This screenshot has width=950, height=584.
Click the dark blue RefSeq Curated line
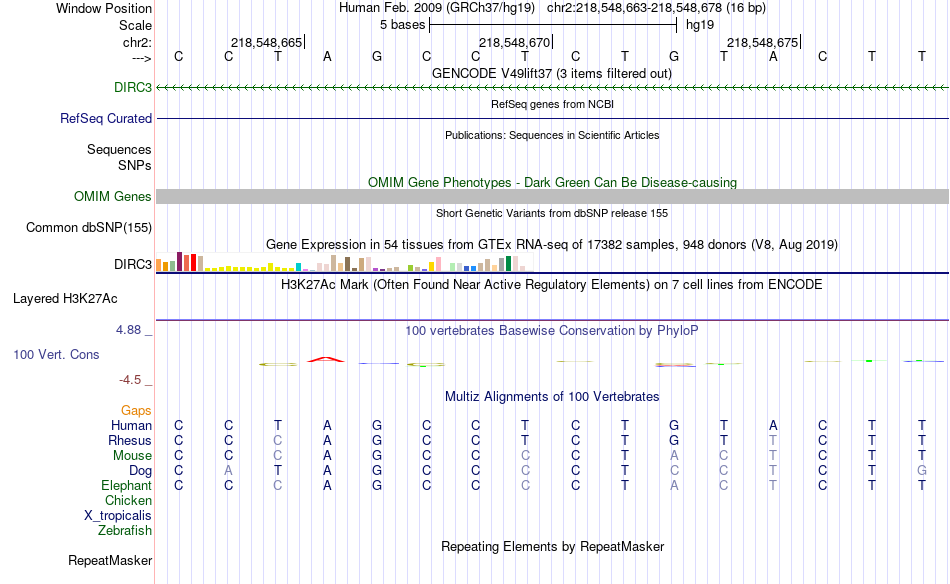tap(552, 118)
